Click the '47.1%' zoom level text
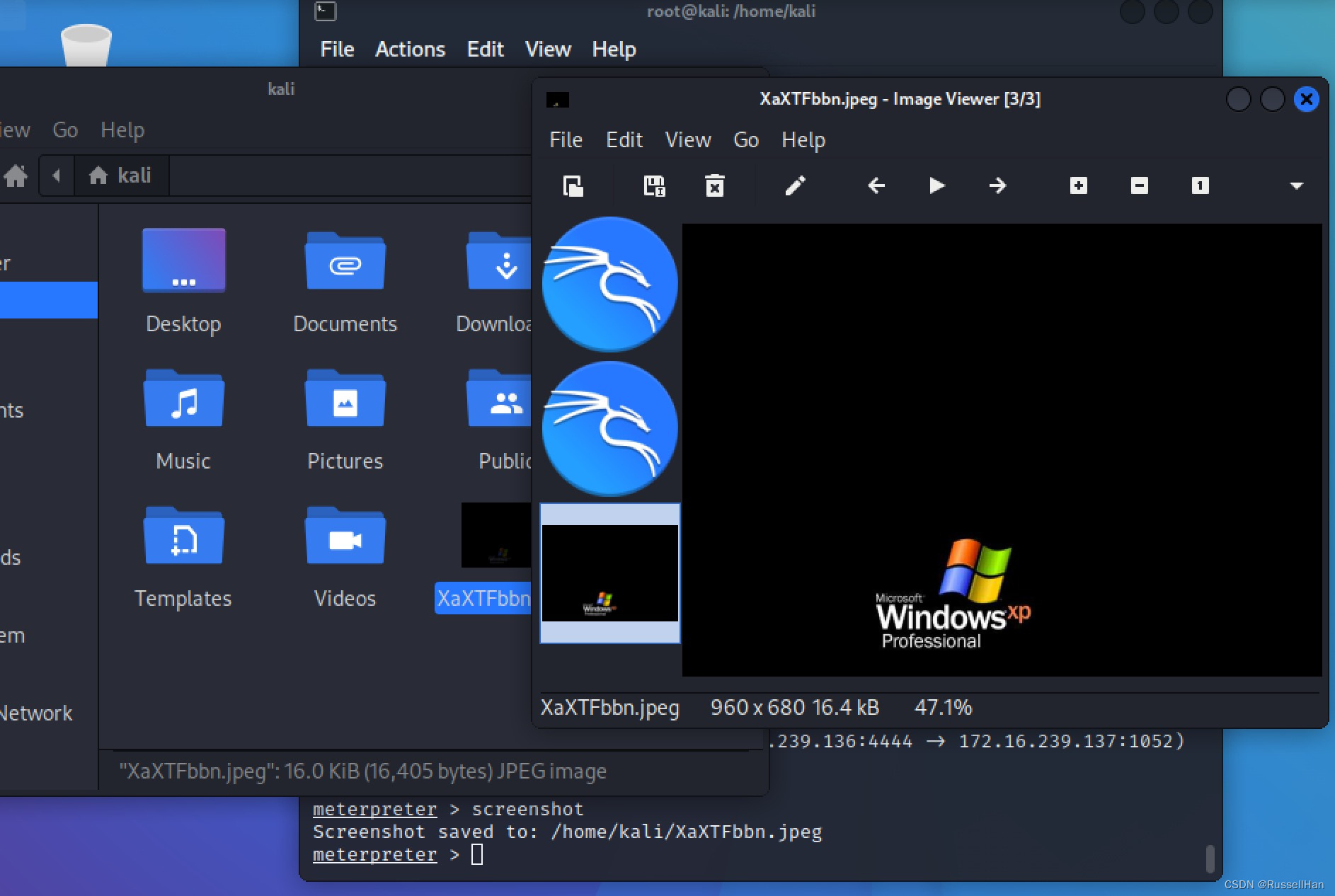 pos(944,707)
